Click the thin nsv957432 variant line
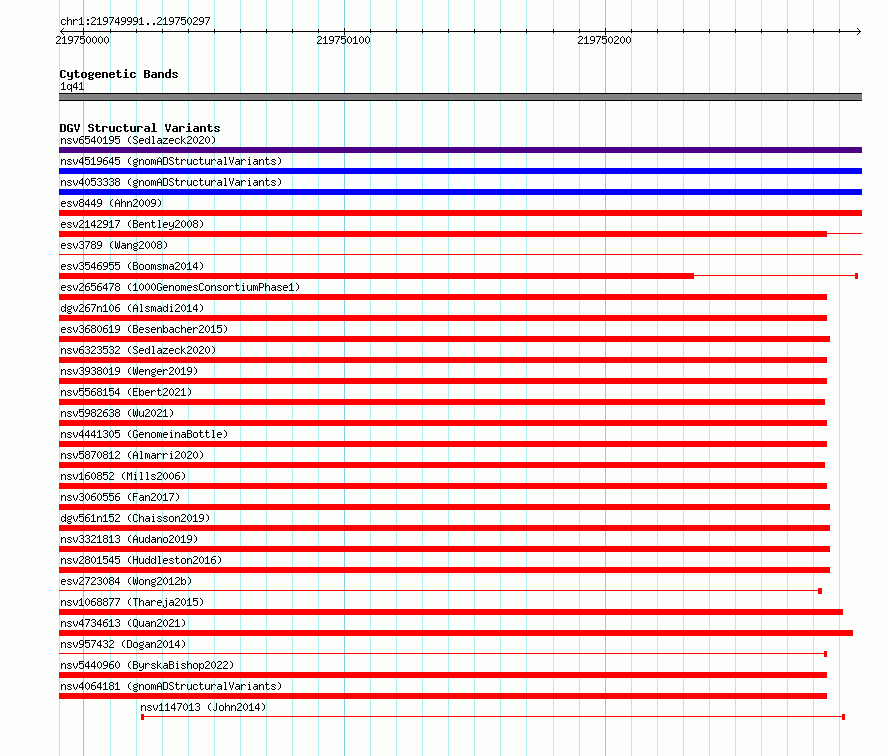 tap(443, 654)
